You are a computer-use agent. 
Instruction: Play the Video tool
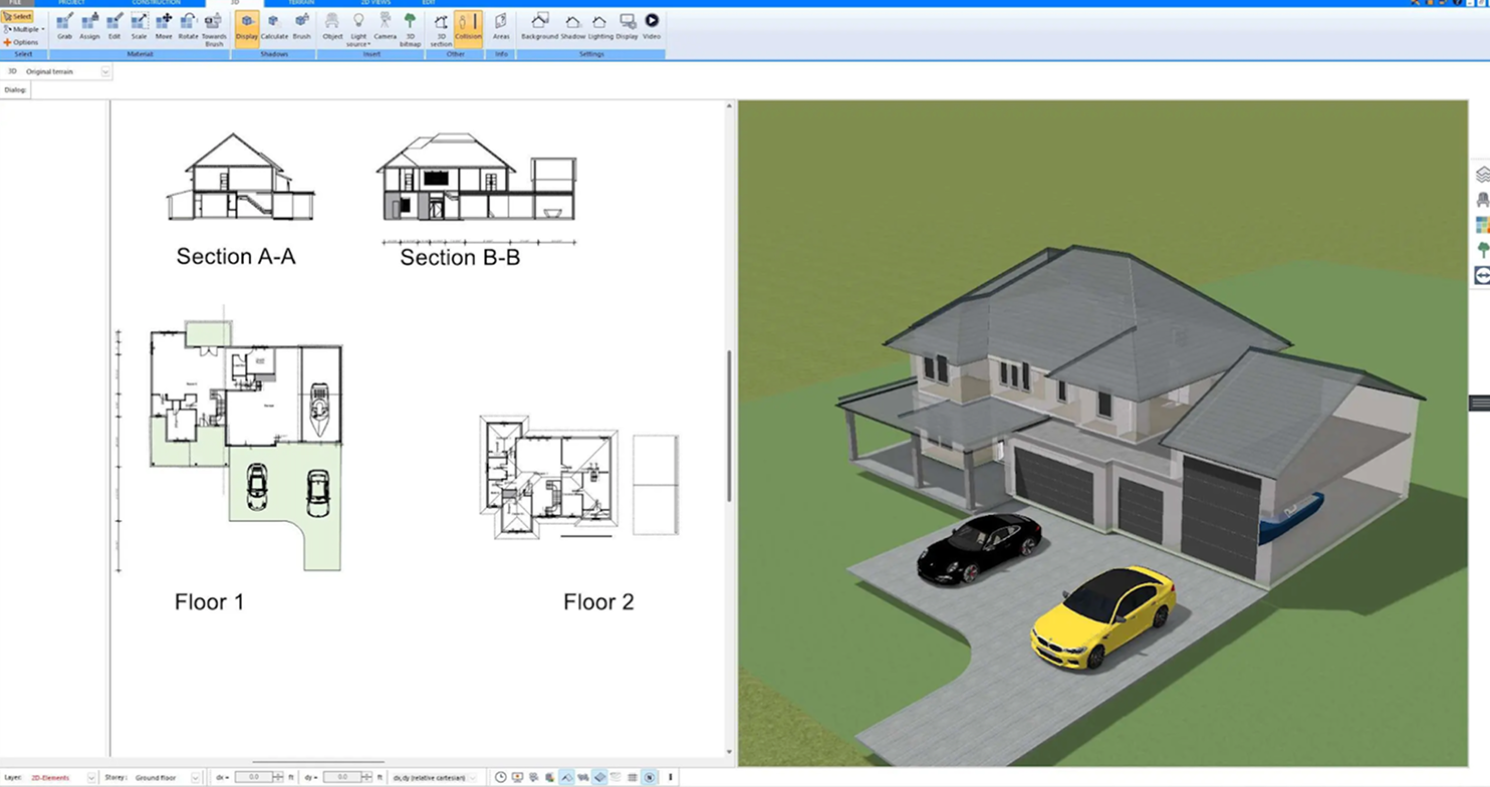[651, 26]
